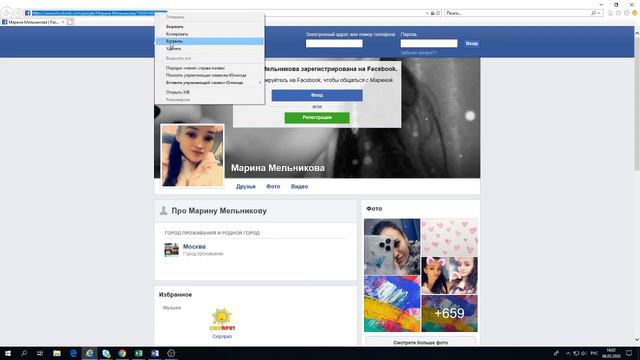
Task: Open the Видео profile tab
Action: (x=300, y=187)
